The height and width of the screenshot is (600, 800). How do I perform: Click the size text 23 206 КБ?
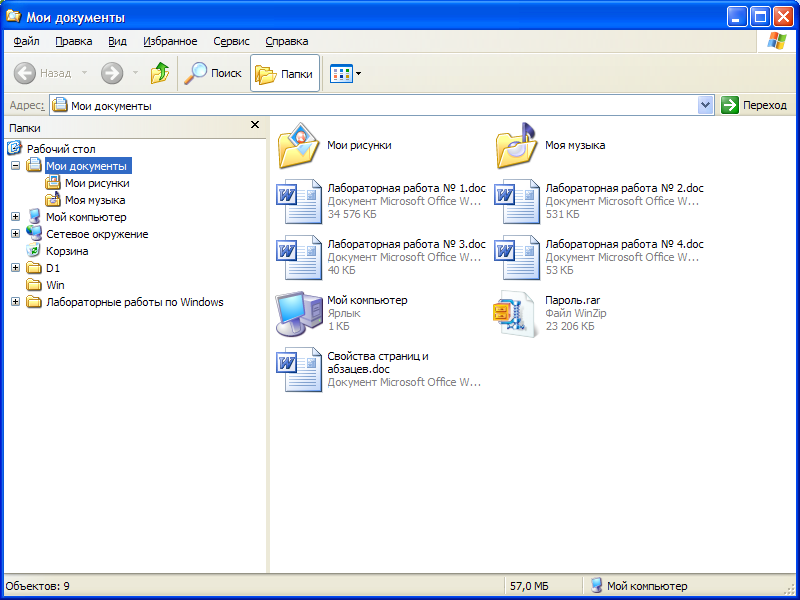pyautogui.click(x=570, y=326)
